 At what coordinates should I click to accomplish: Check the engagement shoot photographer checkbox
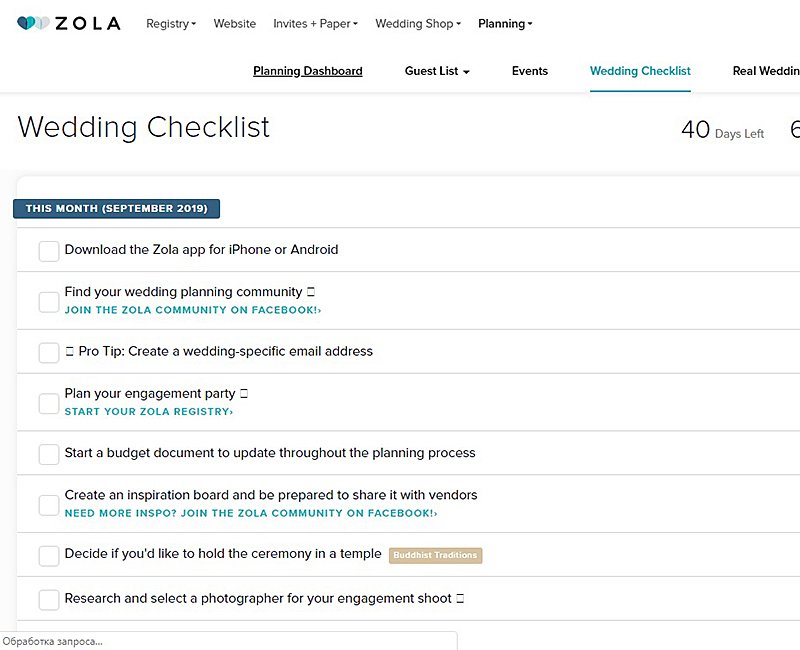(x=49, y=600)
